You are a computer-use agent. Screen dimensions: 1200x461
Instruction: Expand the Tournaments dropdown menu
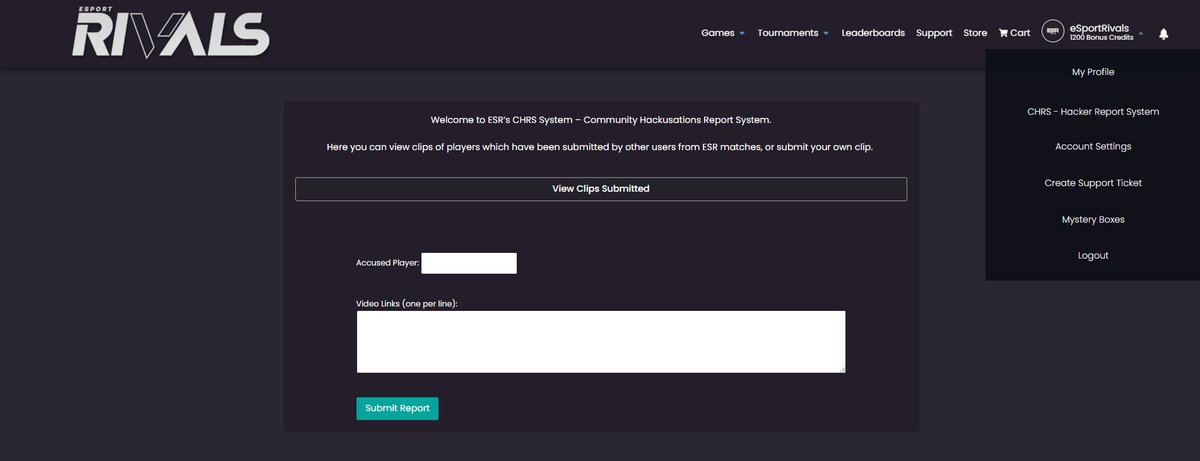[x=793, y=33]
